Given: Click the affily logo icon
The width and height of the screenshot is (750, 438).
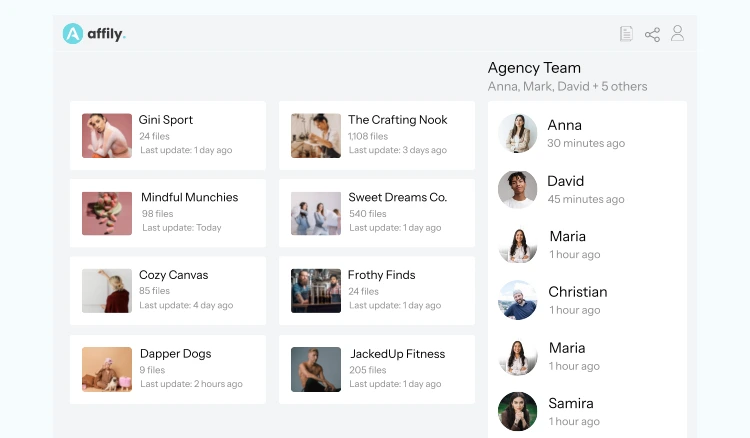Looking at the screenshot, I should pyautogui.click(x=73, y=34).
